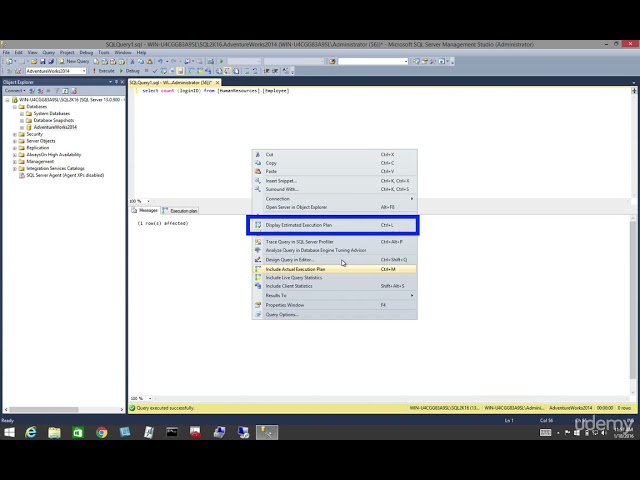Image resolution: width=640 pixels, height=480 pixels.
Task: Click the Open File toolbar icon
Action: [34, 61]
